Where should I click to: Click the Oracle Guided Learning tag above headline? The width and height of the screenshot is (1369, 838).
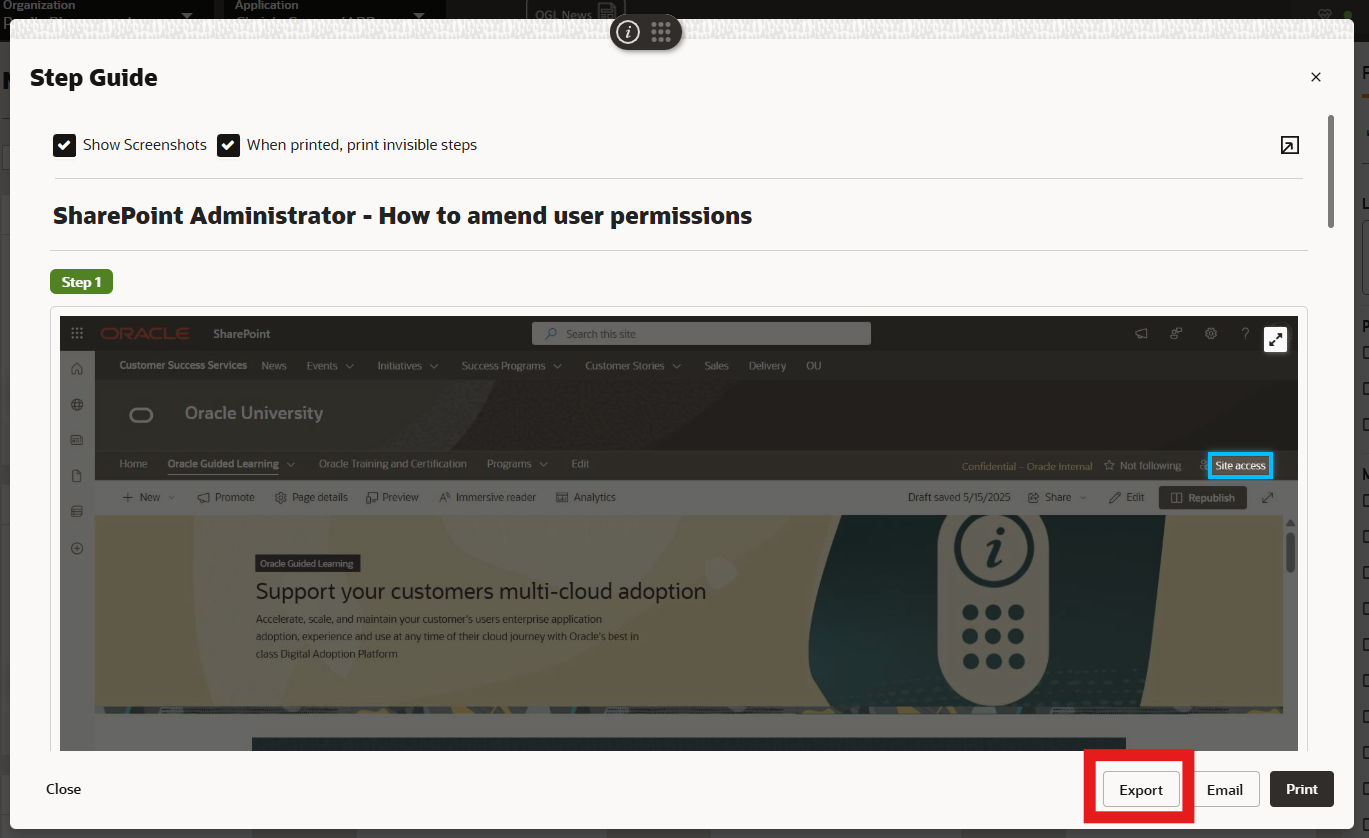307,564
